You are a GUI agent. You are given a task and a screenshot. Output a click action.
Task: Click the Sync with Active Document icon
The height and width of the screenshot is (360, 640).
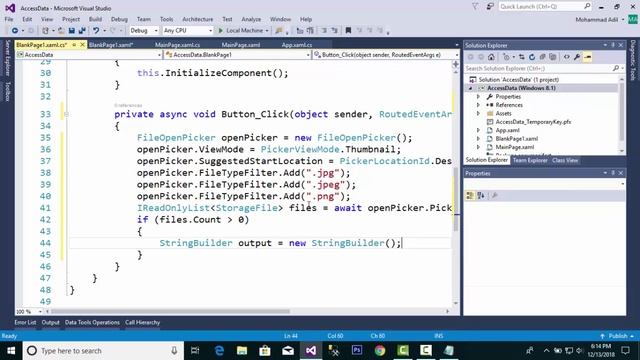[522, 57]
